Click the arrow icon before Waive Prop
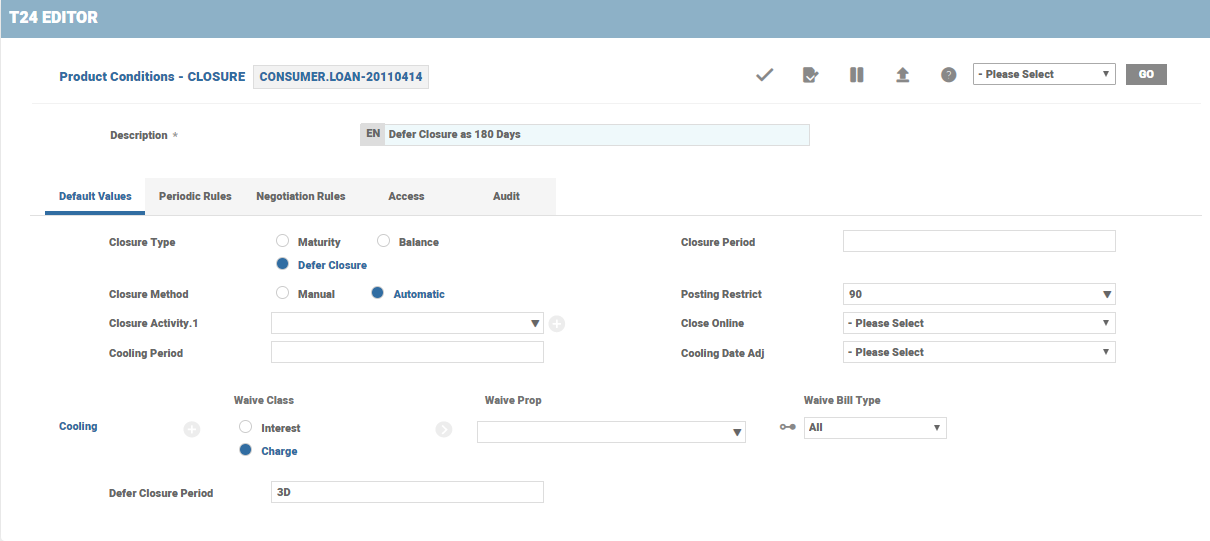Image resolution: width=1210 pixels, height=541 pixels. 444,429
